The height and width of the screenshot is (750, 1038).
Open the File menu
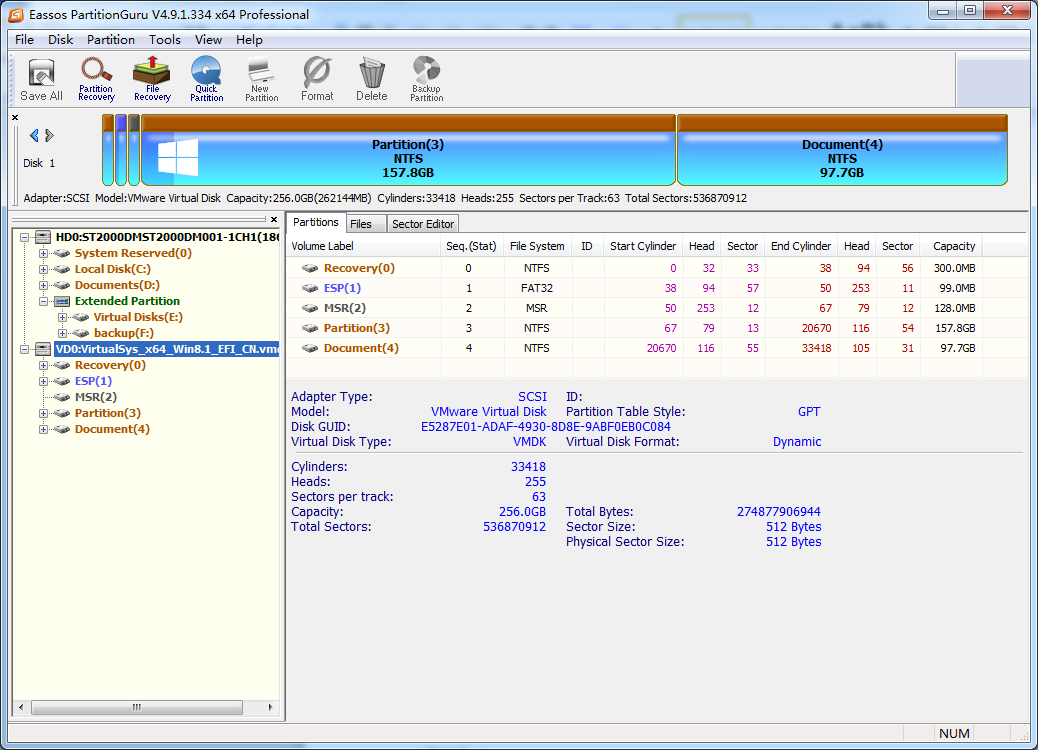(24, 40)
